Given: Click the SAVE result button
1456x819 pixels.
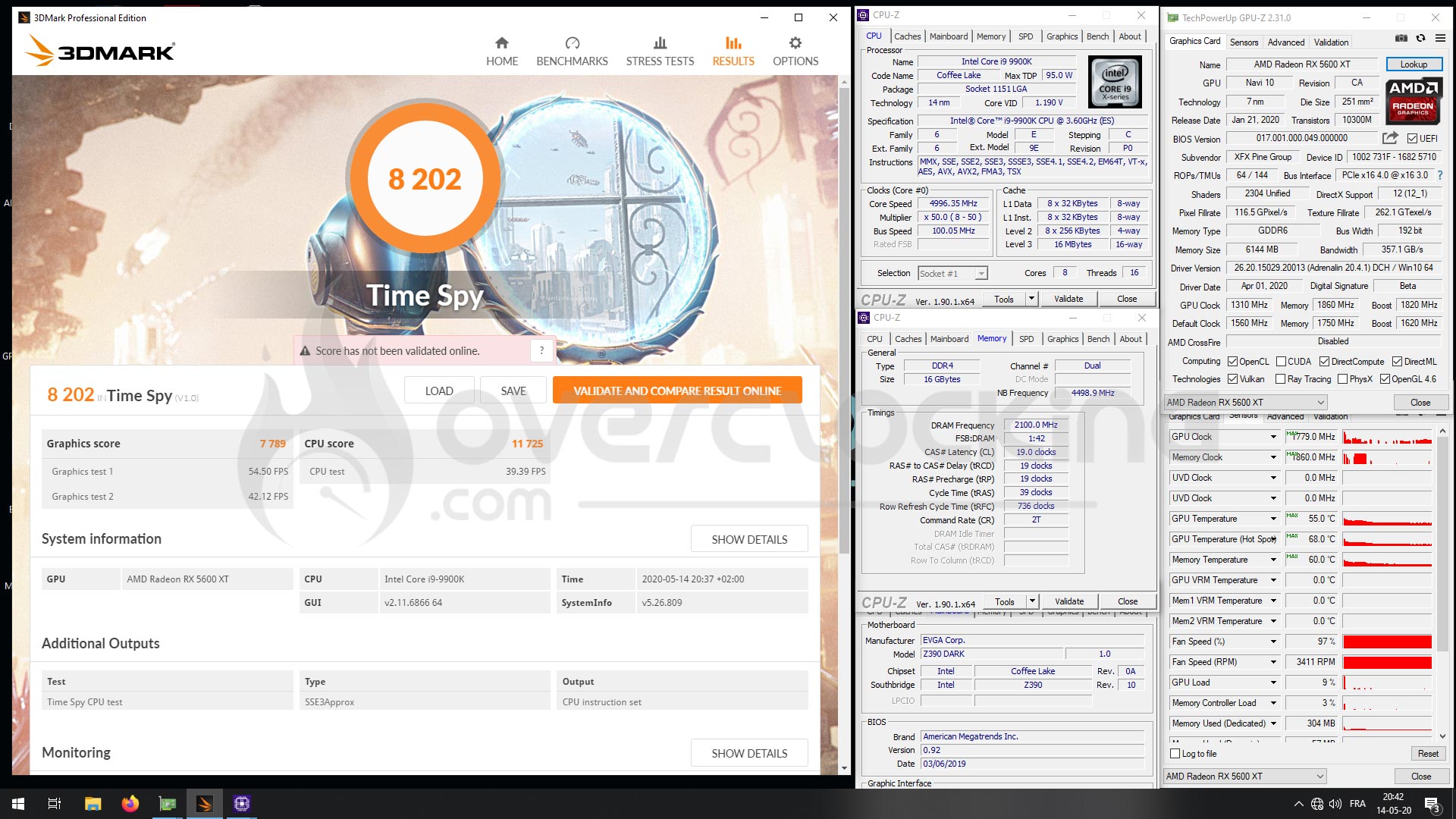Looking at the screenshot, I should pyautogui.click(x=513, y=391).
